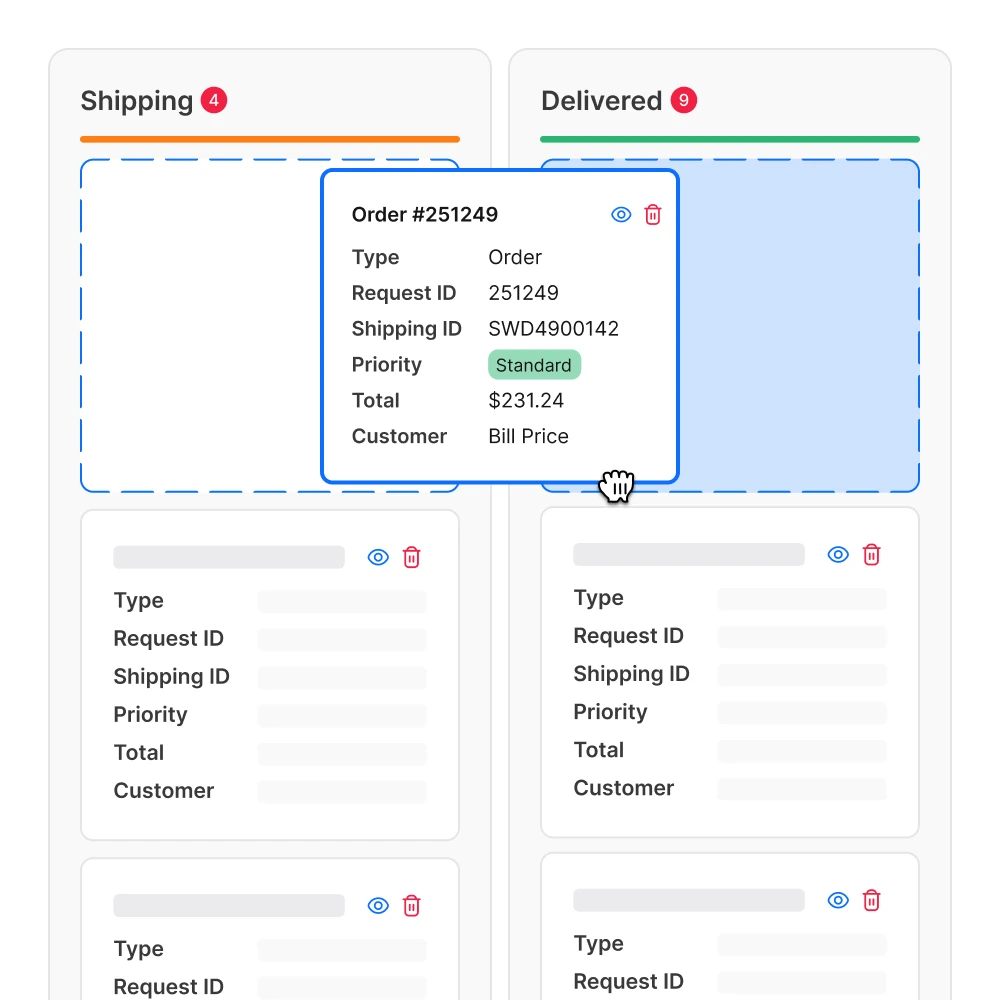The width and height of the screenshot is (1000, 1000).
Task: Delete first placeholder card in Shipping column
Action: point(411,557)
